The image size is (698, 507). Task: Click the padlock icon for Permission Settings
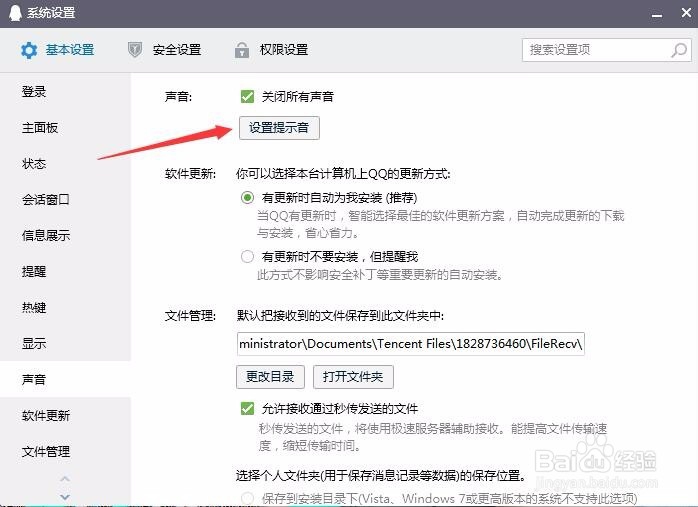coord(242,50)
